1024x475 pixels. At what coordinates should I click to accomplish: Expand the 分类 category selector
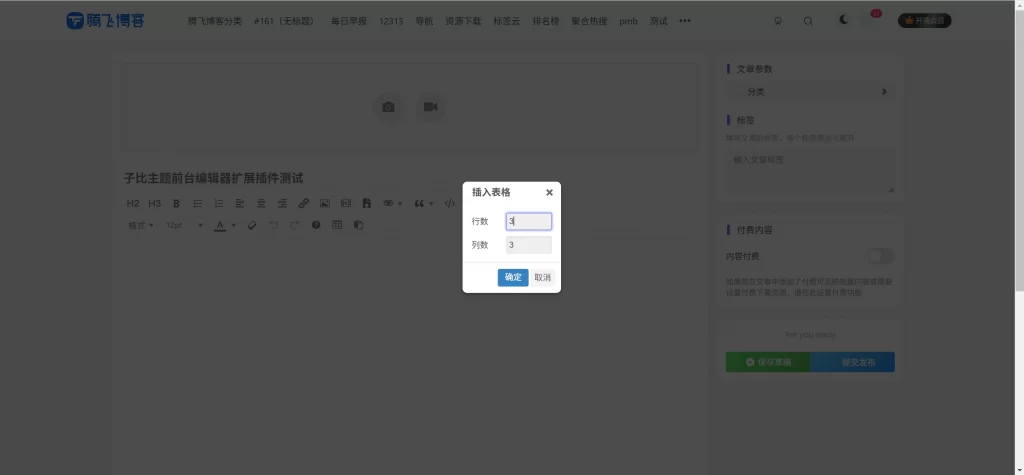tap(810, 92)
